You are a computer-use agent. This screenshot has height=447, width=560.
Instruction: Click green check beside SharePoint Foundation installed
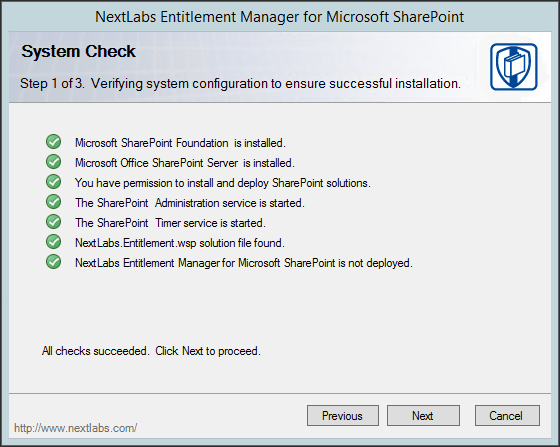54,142
